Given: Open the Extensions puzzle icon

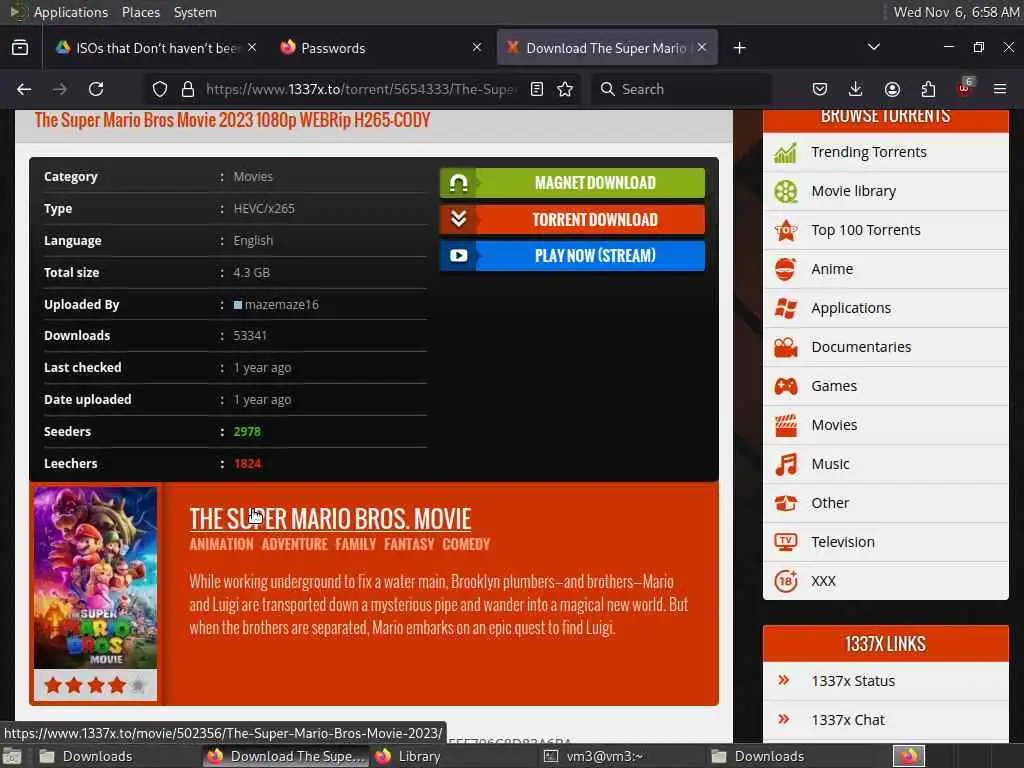Looking at the screenshot, I should [928, 89].
